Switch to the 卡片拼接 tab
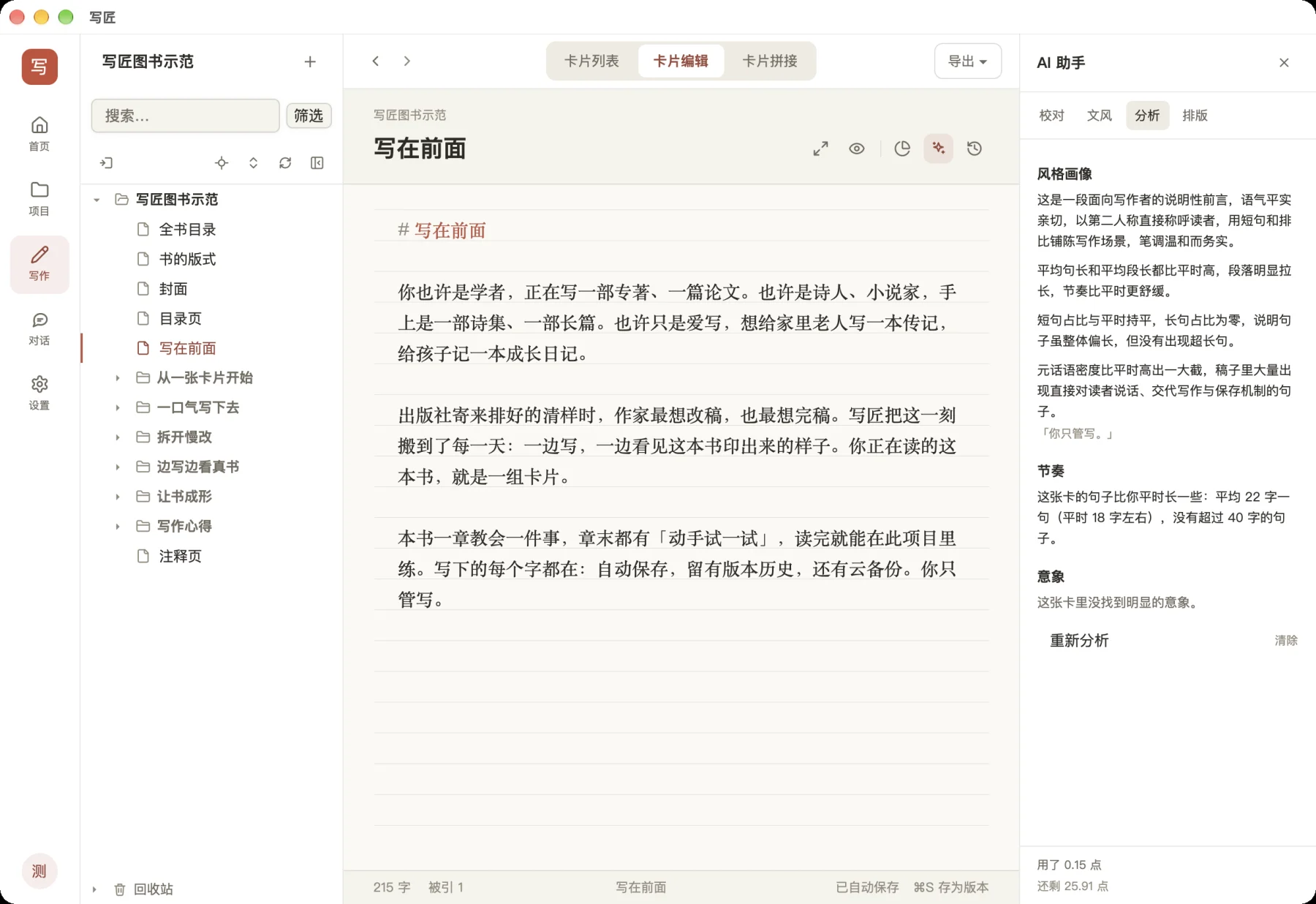1316x904 pixels. 769,61
